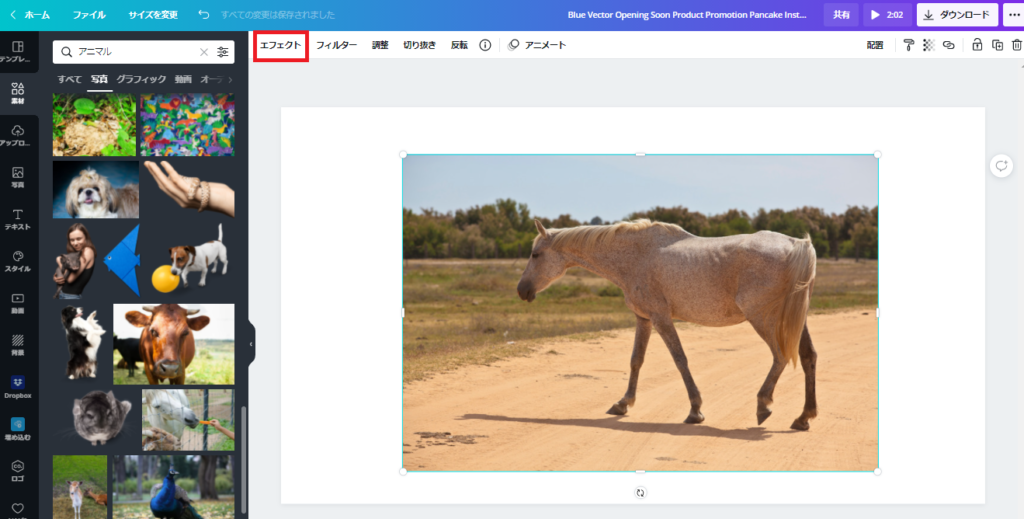Expand more category tabs with chevron arrow
The height and width of the screenshot is (519, 1024).
(x=230, y=79)
